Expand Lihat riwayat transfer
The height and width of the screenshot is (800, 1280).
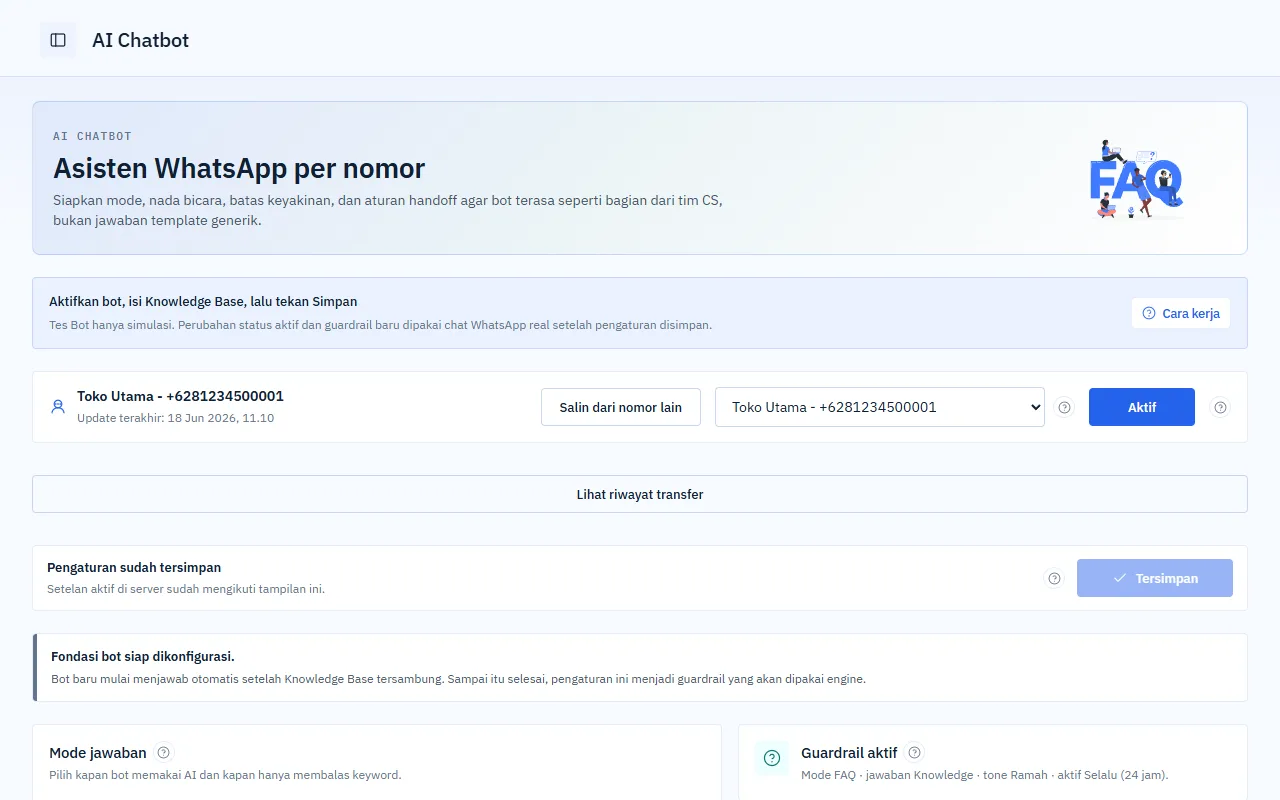[640, 494]
